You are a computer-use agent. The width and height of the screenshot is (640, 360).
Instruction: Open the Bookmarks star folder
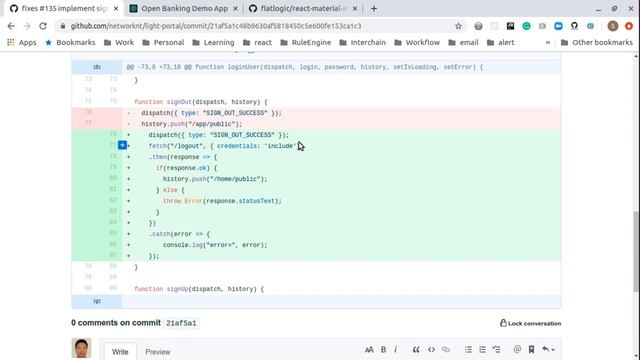70,42
